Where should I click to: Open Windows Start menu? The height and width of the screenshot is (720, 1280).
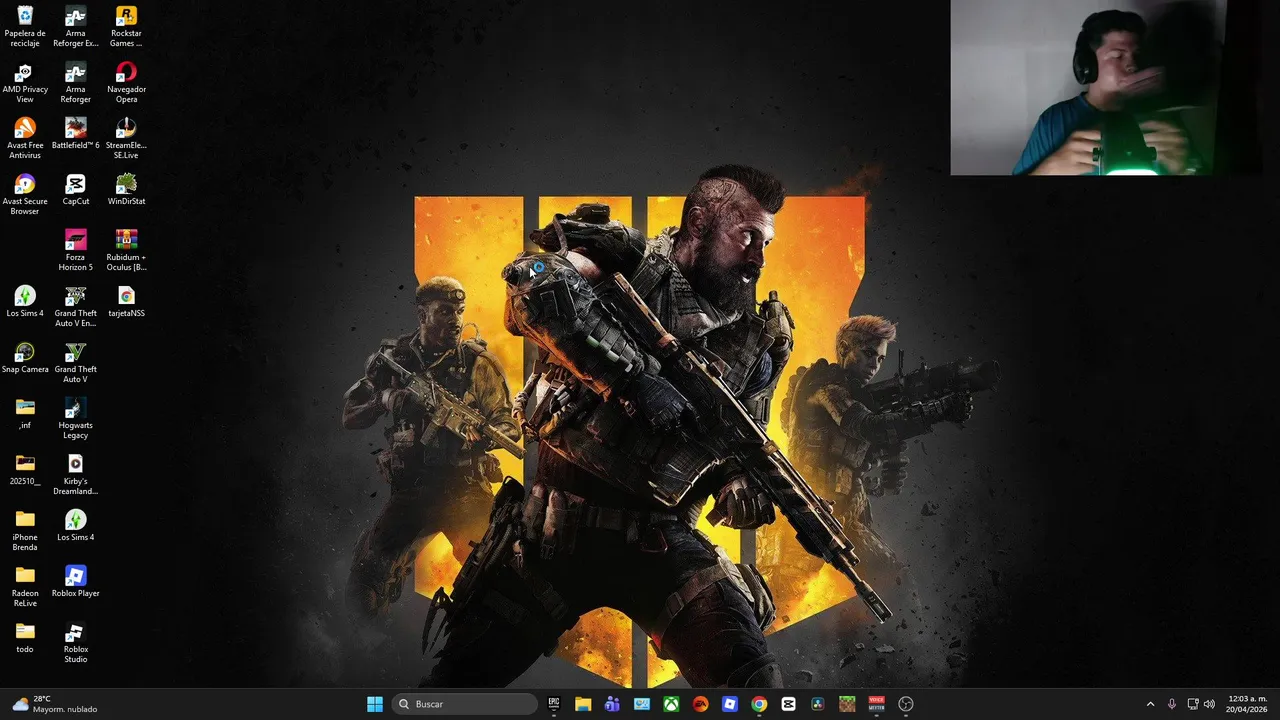(375, 704)
